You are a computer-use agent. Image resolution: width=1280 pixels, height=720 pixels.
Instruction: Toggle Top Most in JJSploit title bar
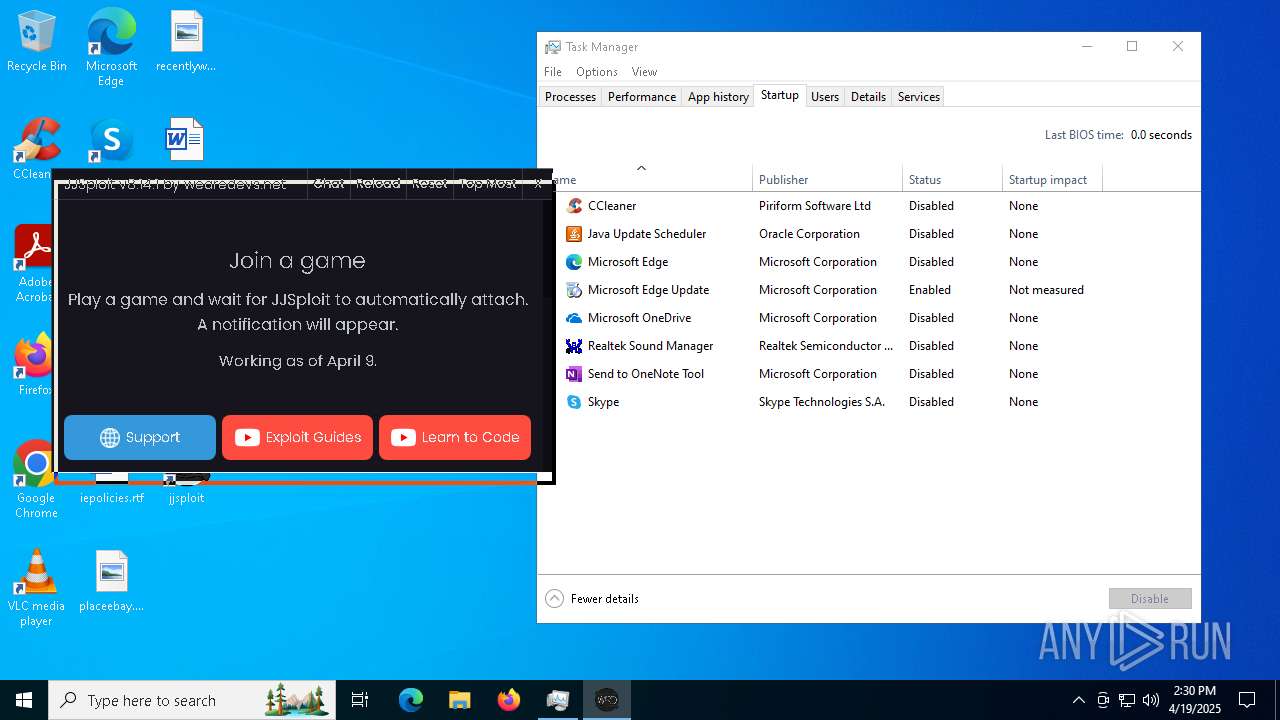pyautogui.click(x=488, y=184)
